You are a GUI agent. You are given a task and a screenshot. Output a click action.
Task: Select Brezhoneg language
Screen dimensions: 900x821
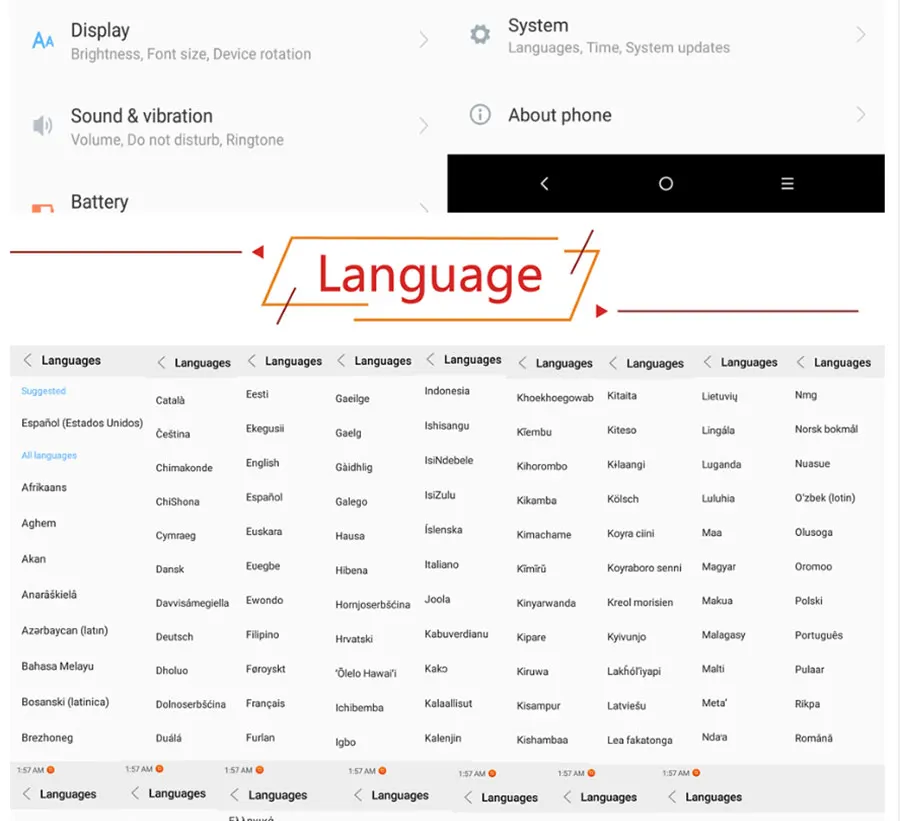[x=47, y=738]
